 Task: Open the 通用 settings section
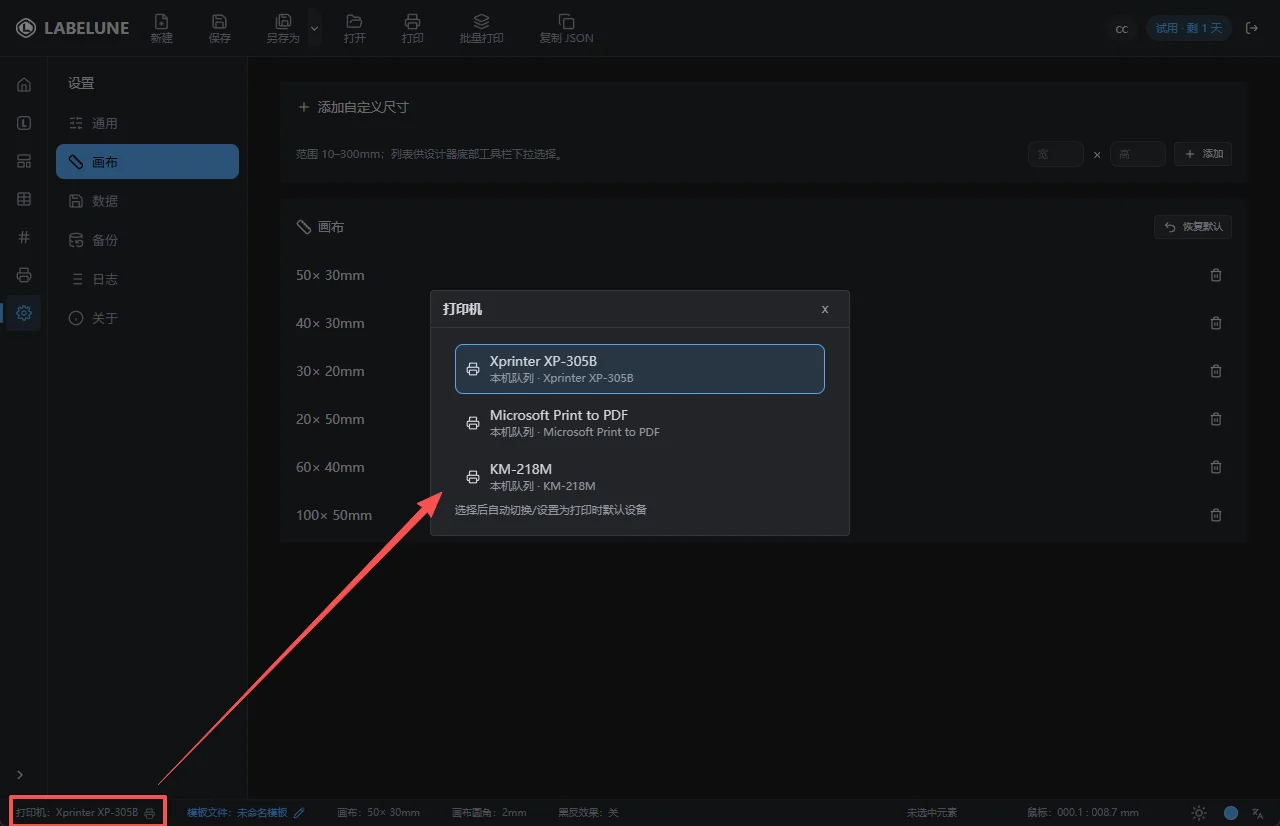(147, 123)
